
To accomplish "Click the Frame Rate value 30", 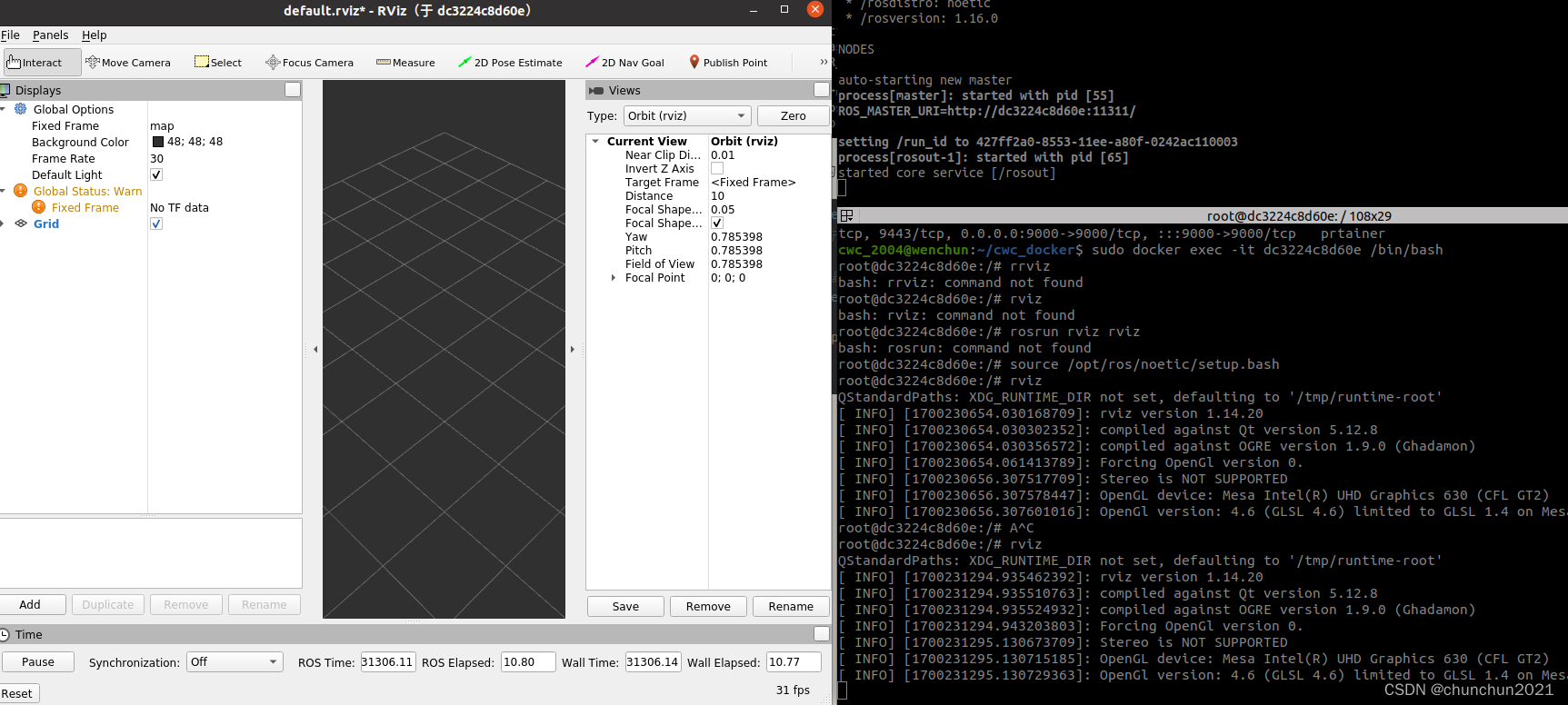I will pyautogui.click(x=156, y=158).
